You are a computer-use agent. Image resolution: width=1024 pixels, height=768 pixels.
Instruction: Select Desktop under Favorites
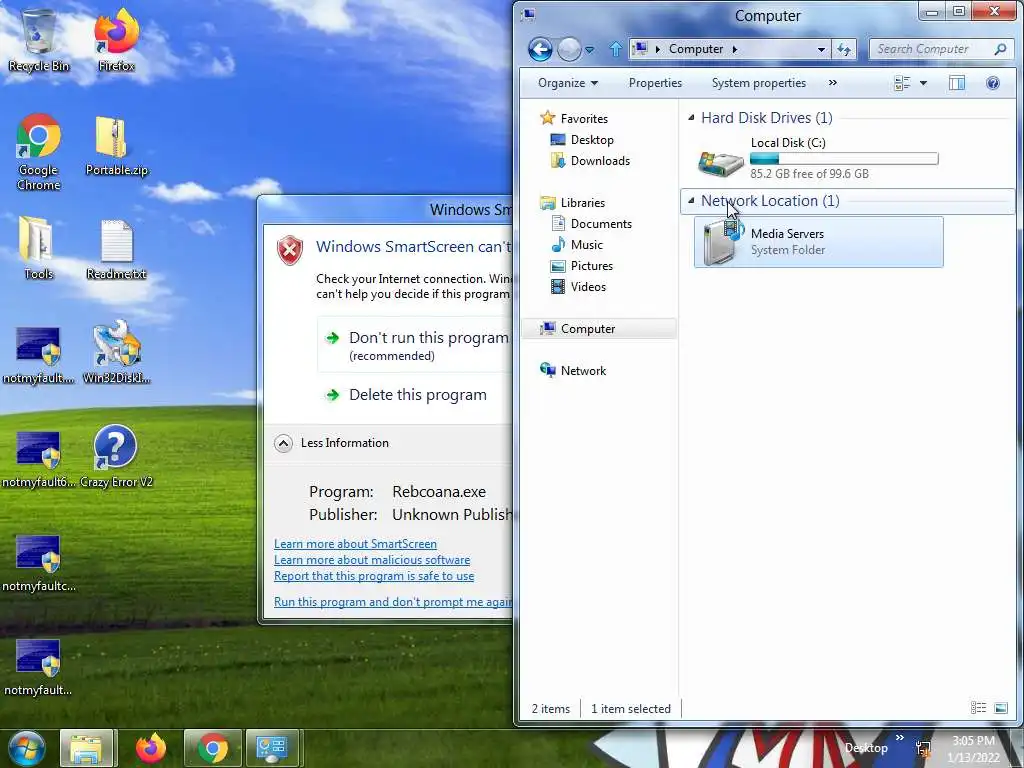tap(582, 140)
